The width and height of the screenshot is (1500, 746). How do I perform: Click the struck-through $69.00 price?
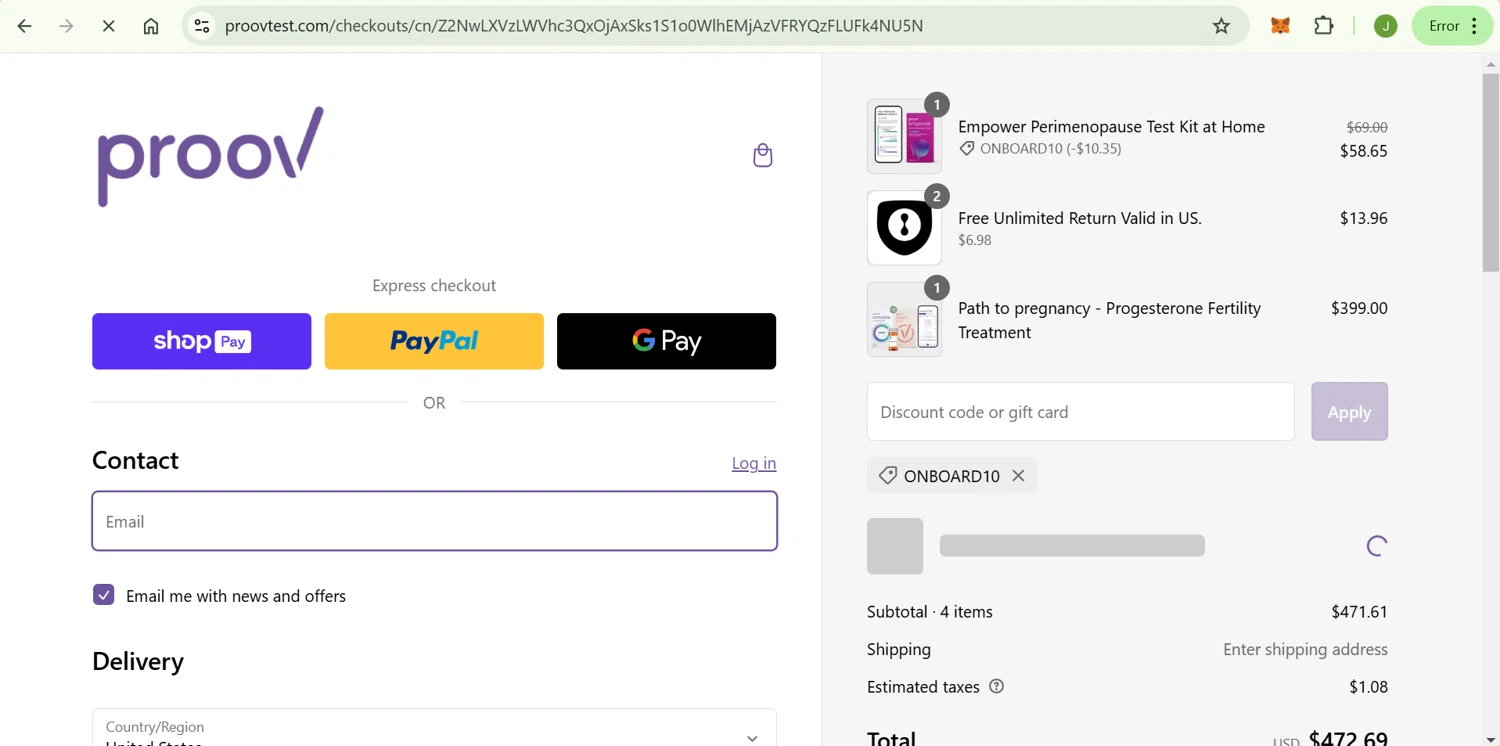1366,127
